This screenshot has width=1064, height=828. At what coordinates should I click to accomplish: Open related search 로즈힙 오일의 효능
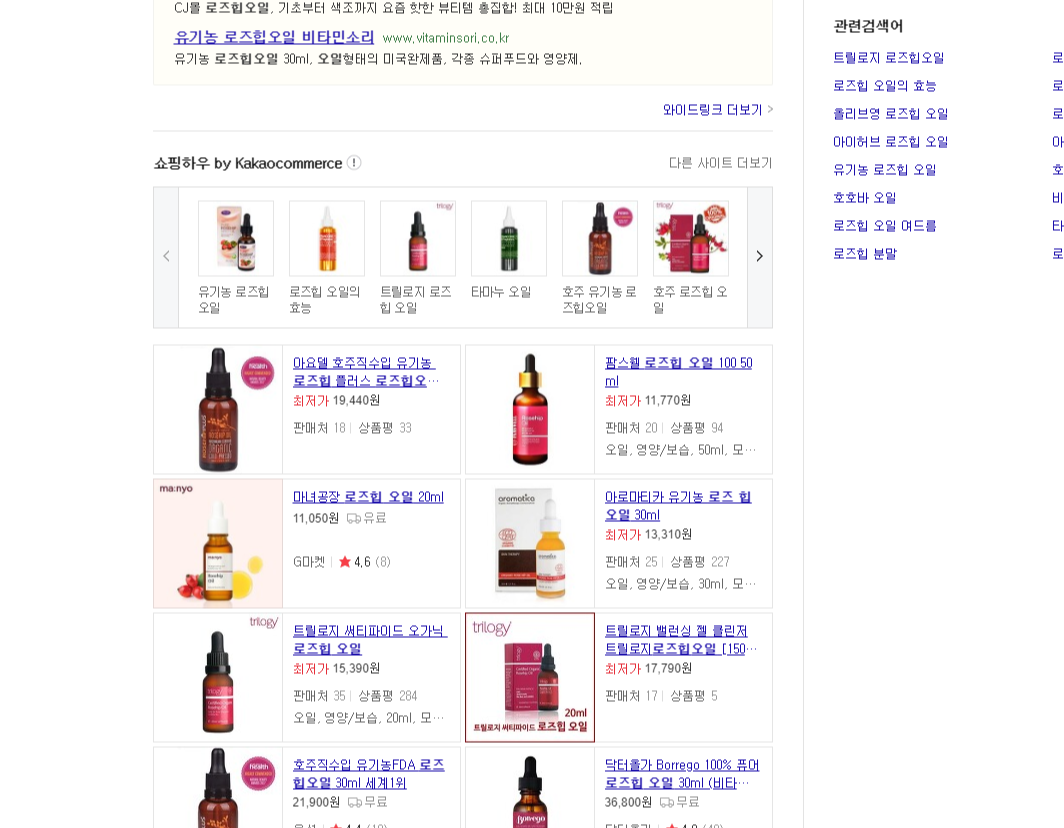point(884,86)
